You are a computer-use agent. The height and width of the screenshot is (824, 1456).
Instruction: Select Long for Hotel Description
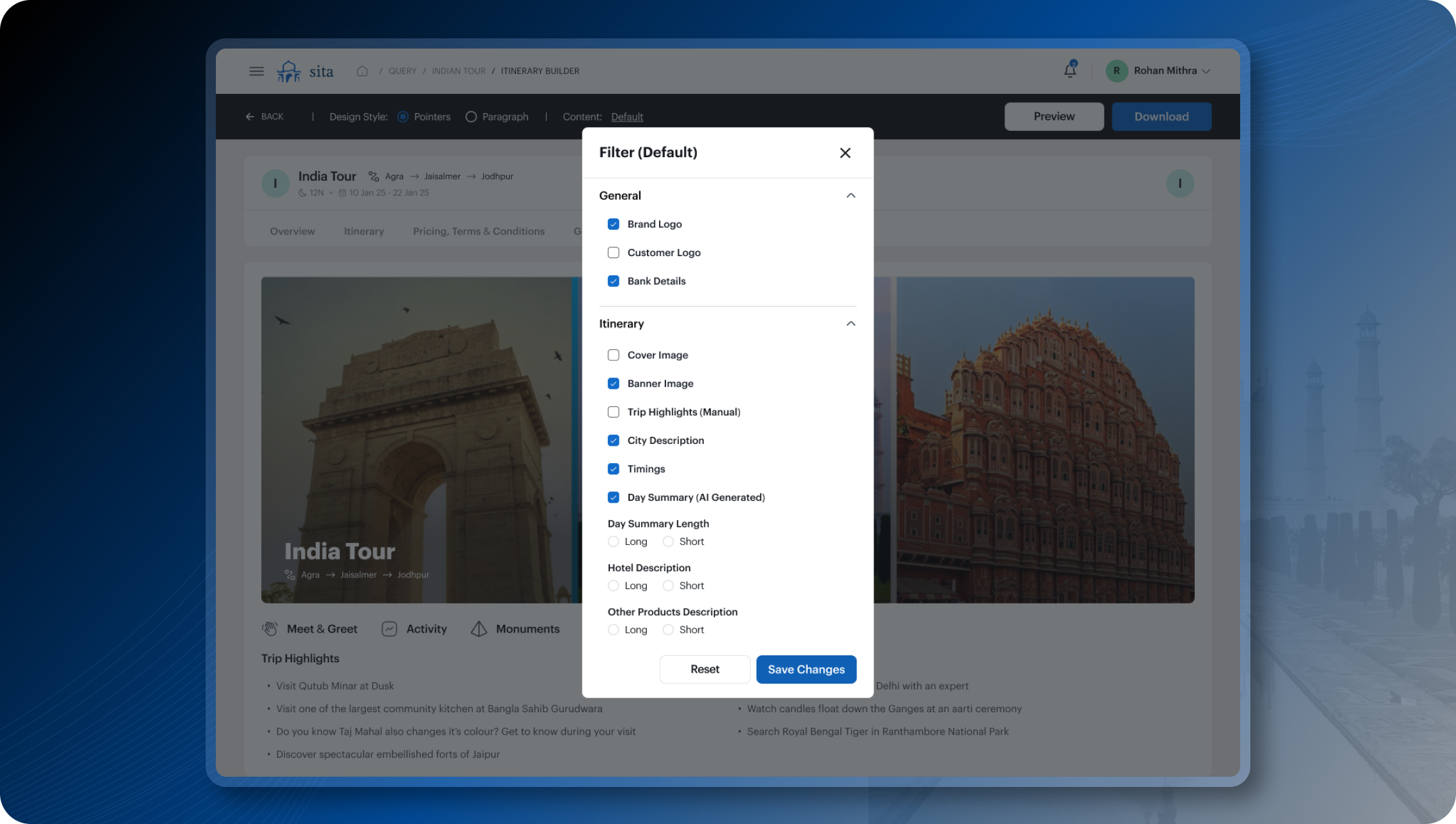pyautogui.click(x=614, y=586)
